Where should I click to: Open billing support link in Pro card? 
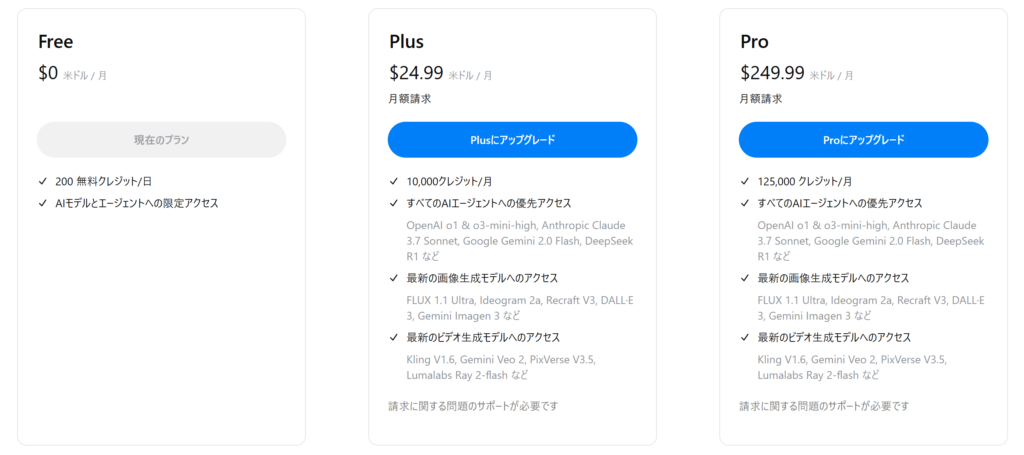(x=824, y=406)
